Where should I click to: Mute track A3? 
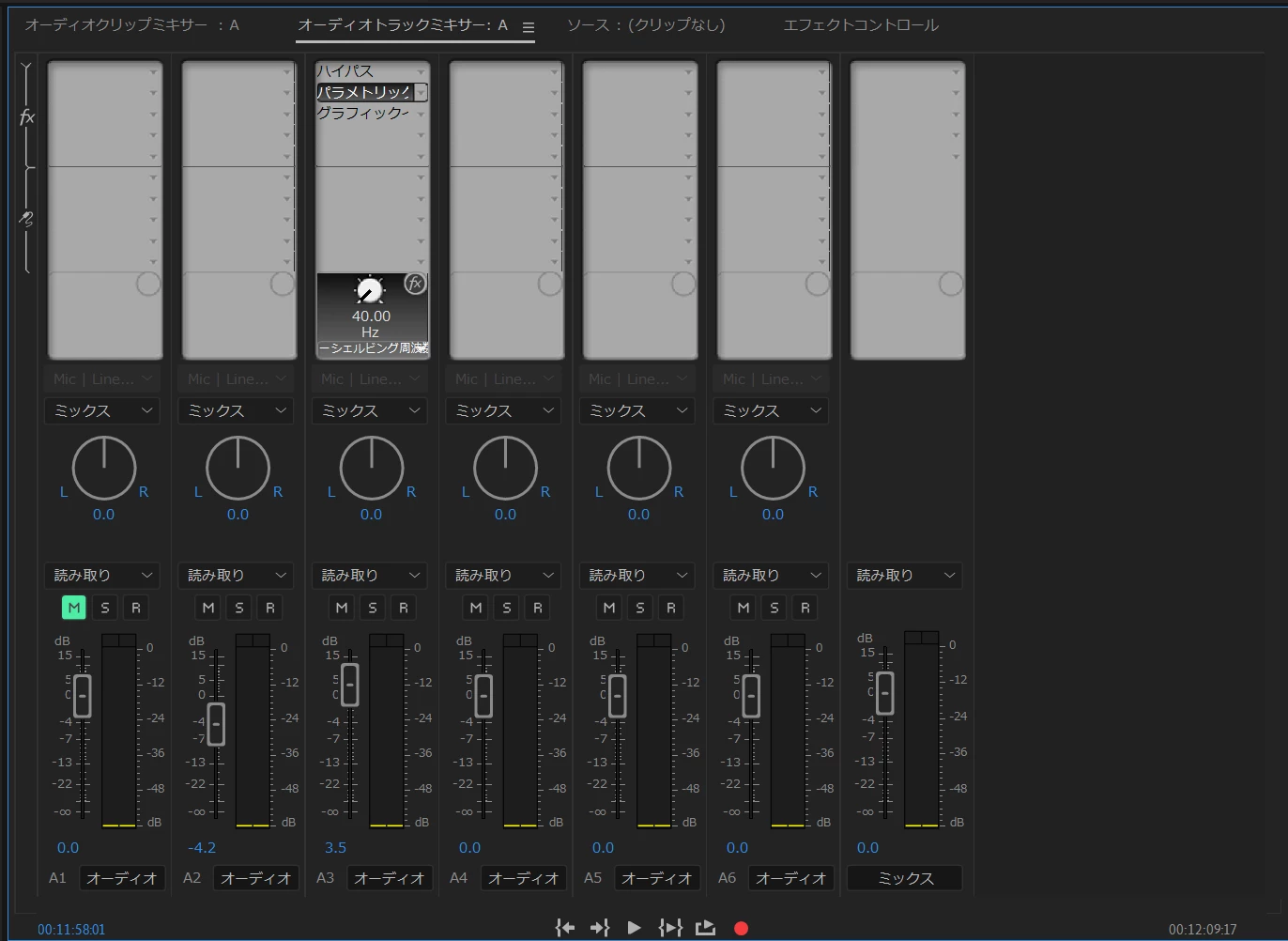pyautogui.click(x=342, y=608)
